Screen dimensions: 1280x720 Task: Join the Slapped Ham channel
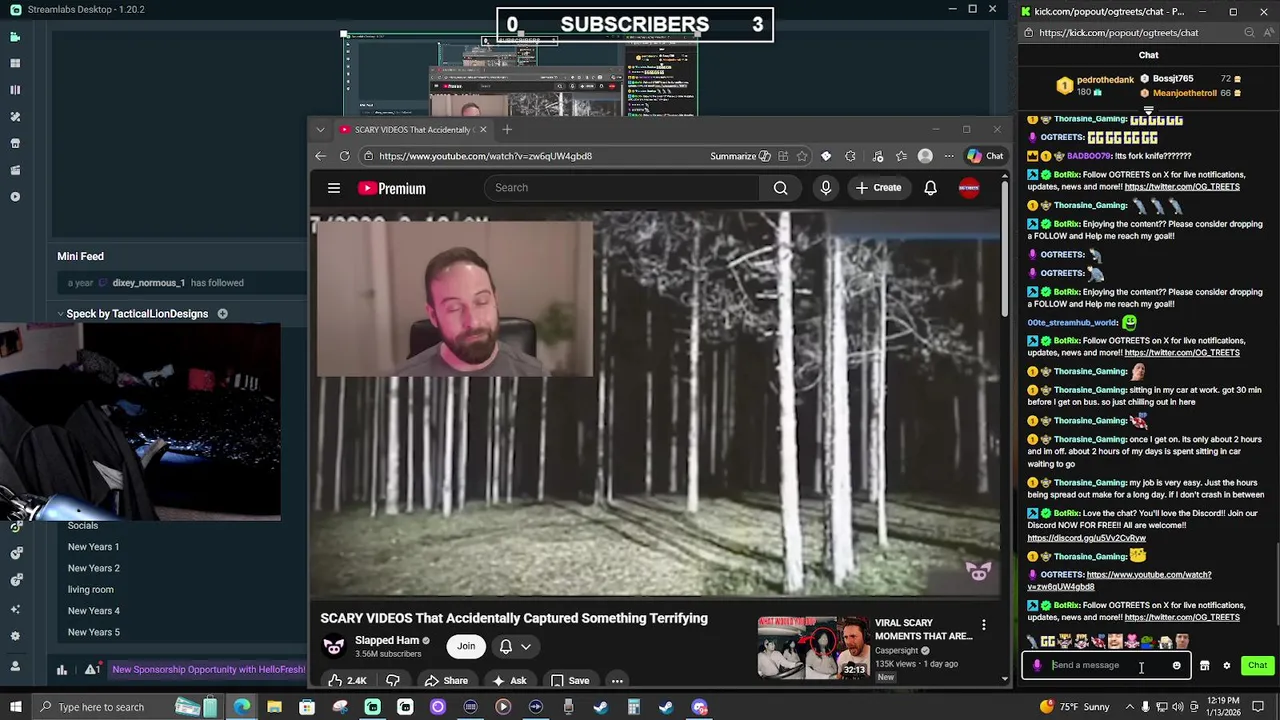click(466, 646)
